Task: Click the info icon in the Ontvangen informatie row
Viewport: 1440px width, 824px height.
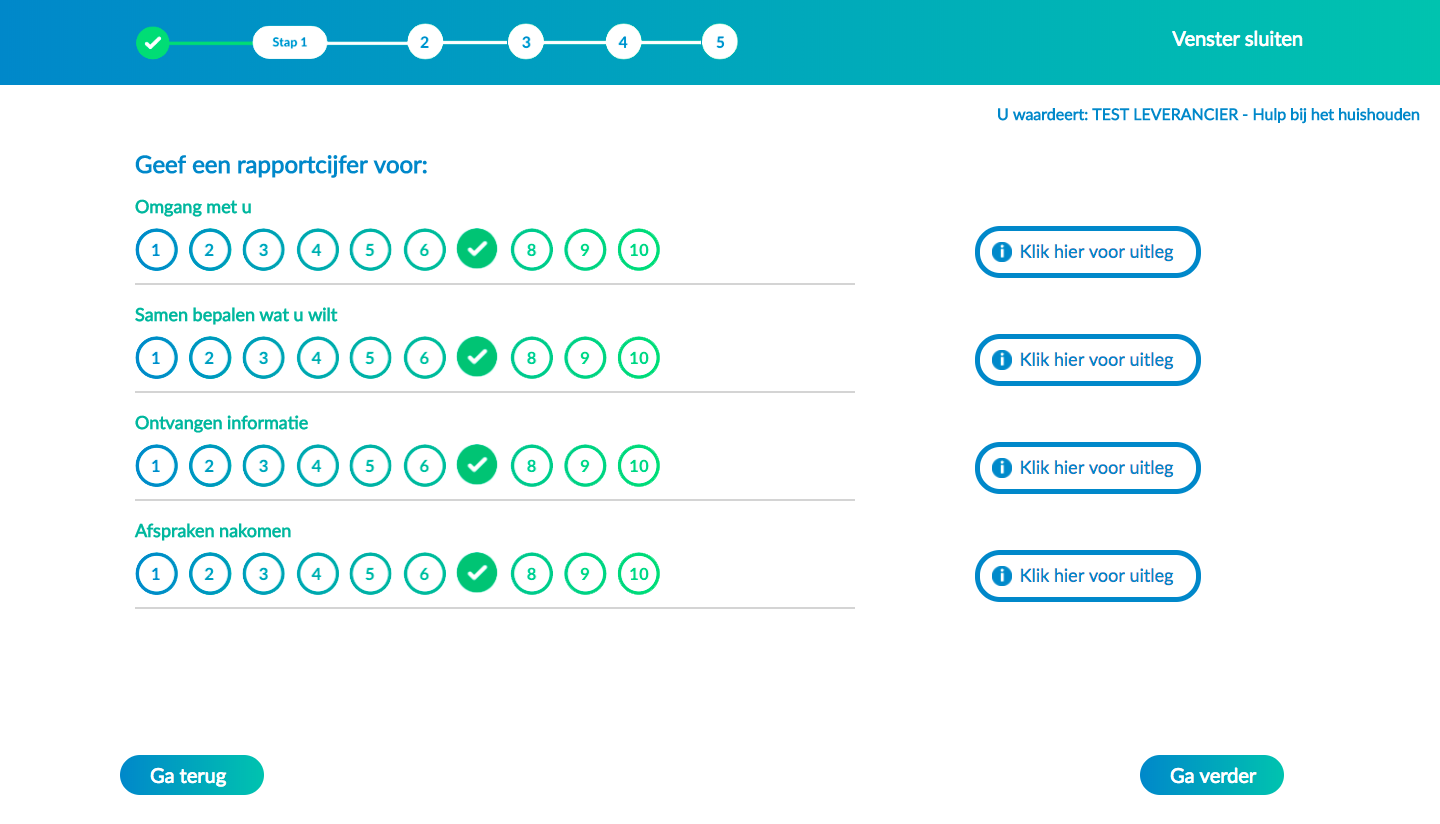Action: click(x=1001, y=468)
